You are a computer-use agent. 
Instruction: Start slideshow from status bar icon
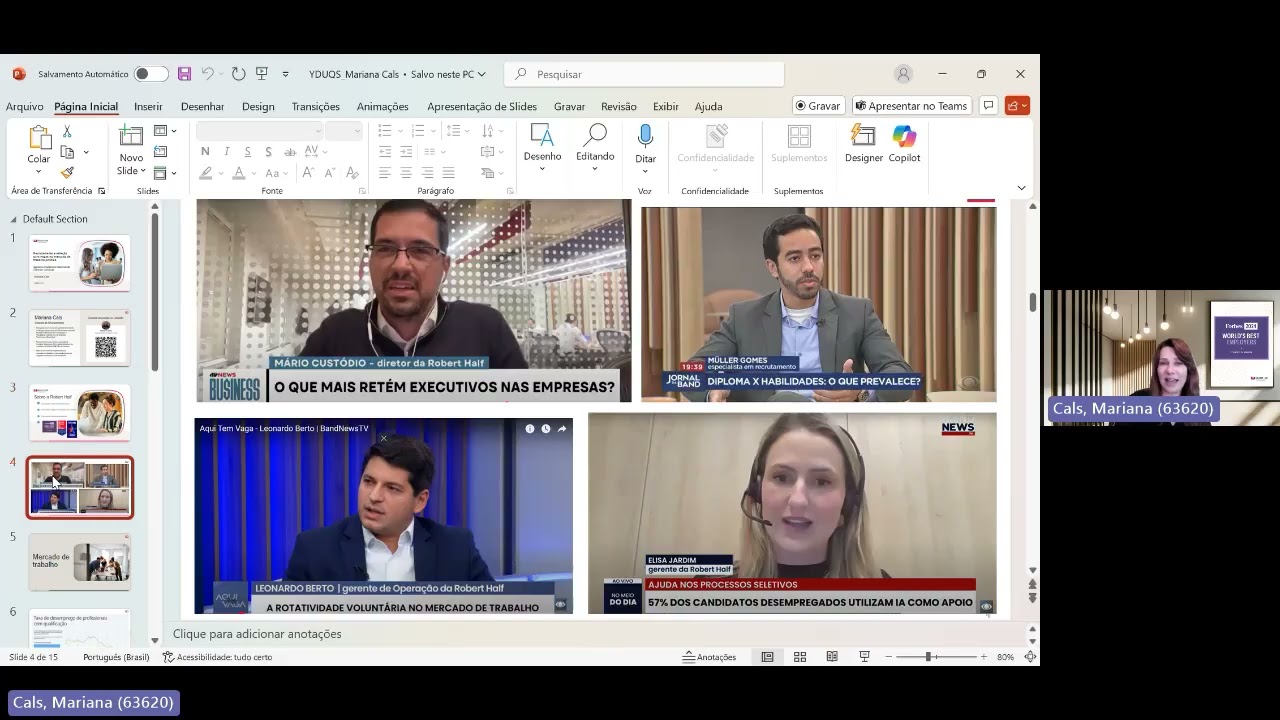tap(864, 657)
